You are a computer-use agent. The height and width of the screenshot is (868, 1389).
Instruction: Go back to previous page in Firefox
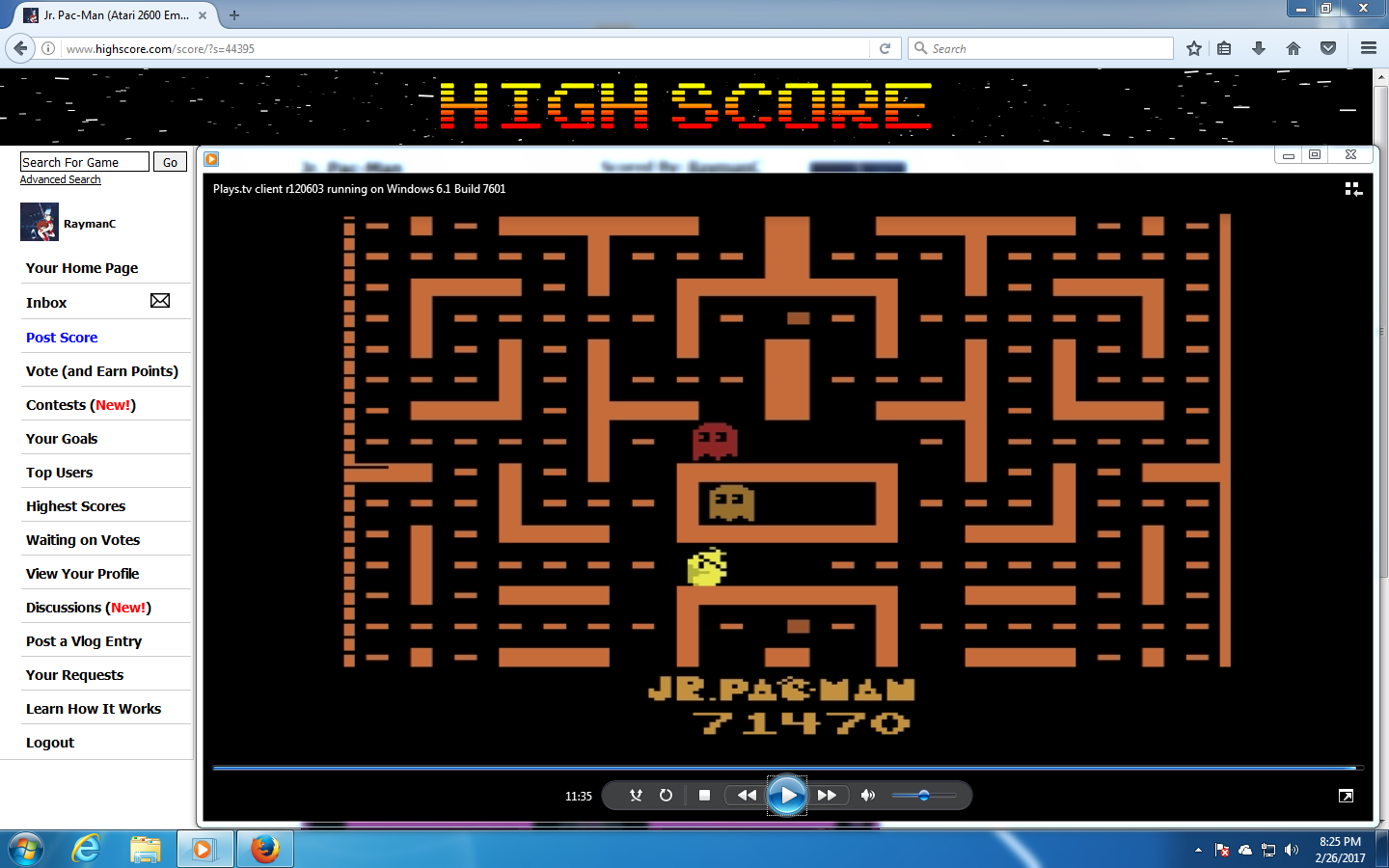pos(20,48)
